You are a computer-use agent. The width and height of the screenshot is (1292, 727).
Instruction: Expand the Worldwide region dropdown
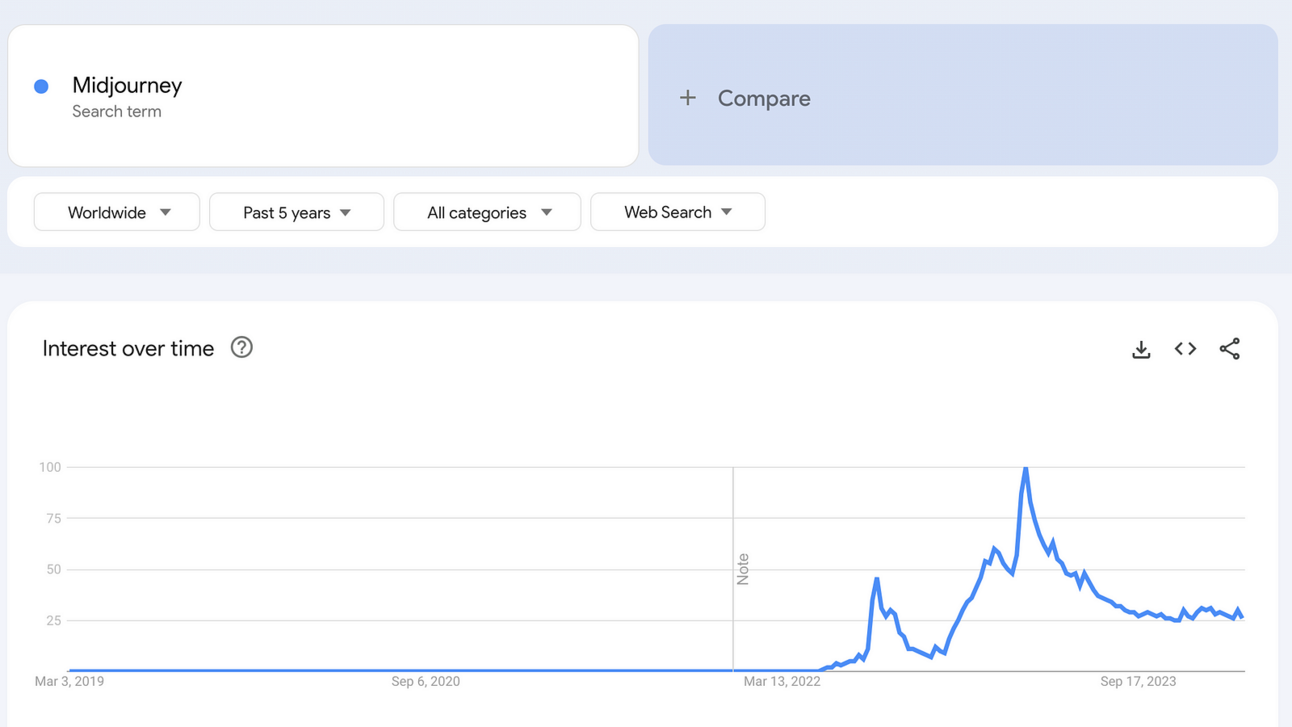click(x=117, y=212)
